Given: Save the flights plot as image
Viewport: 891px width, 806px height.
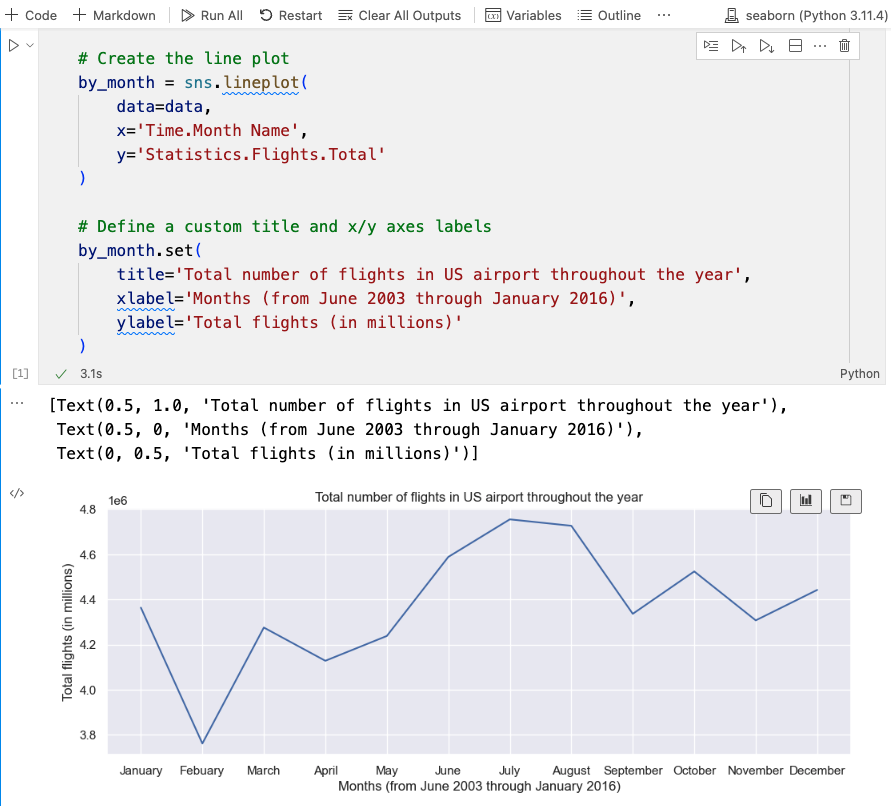Looking at the screenshot, I should (x=845, y=500).
